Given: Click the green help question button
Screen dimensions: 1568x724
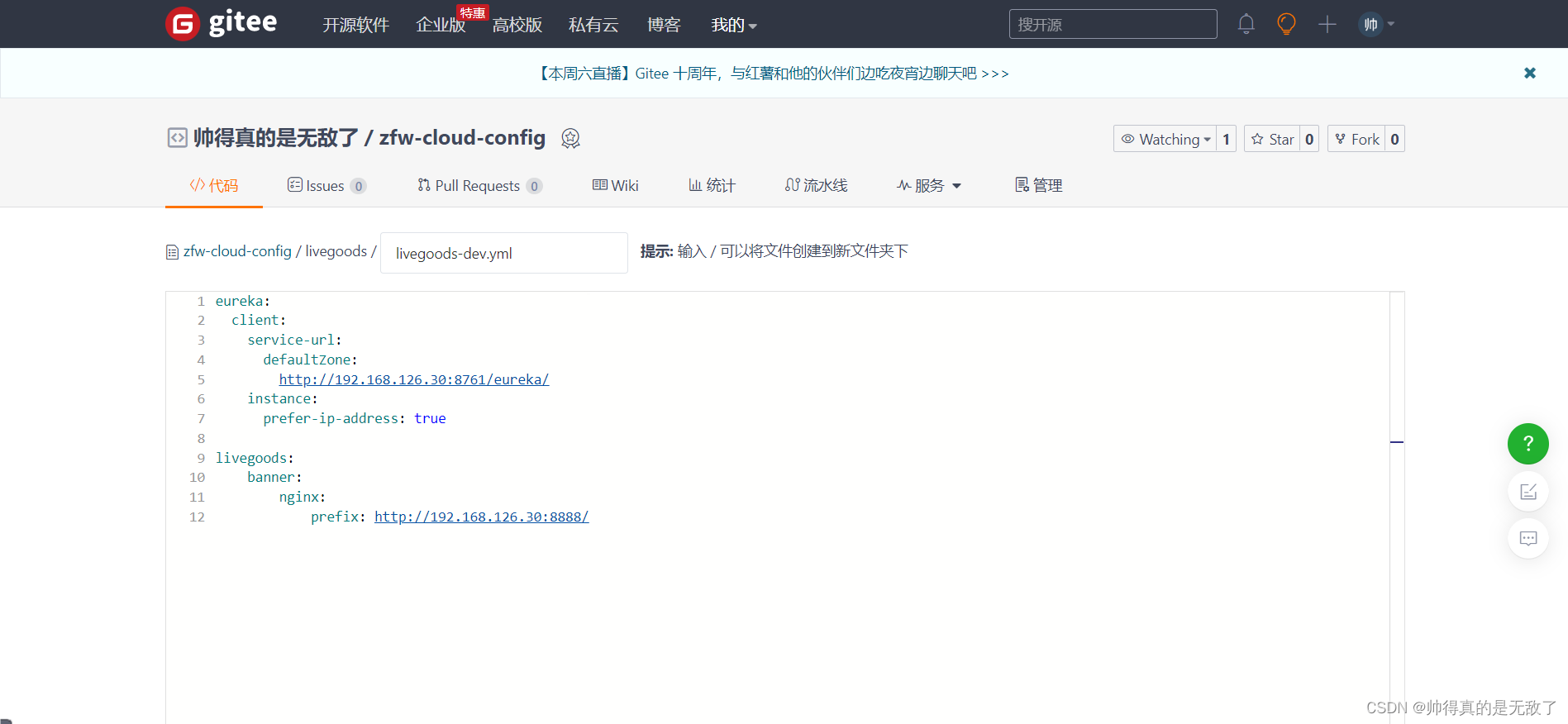Looking at the screenshot, I should click(1527, 444).
